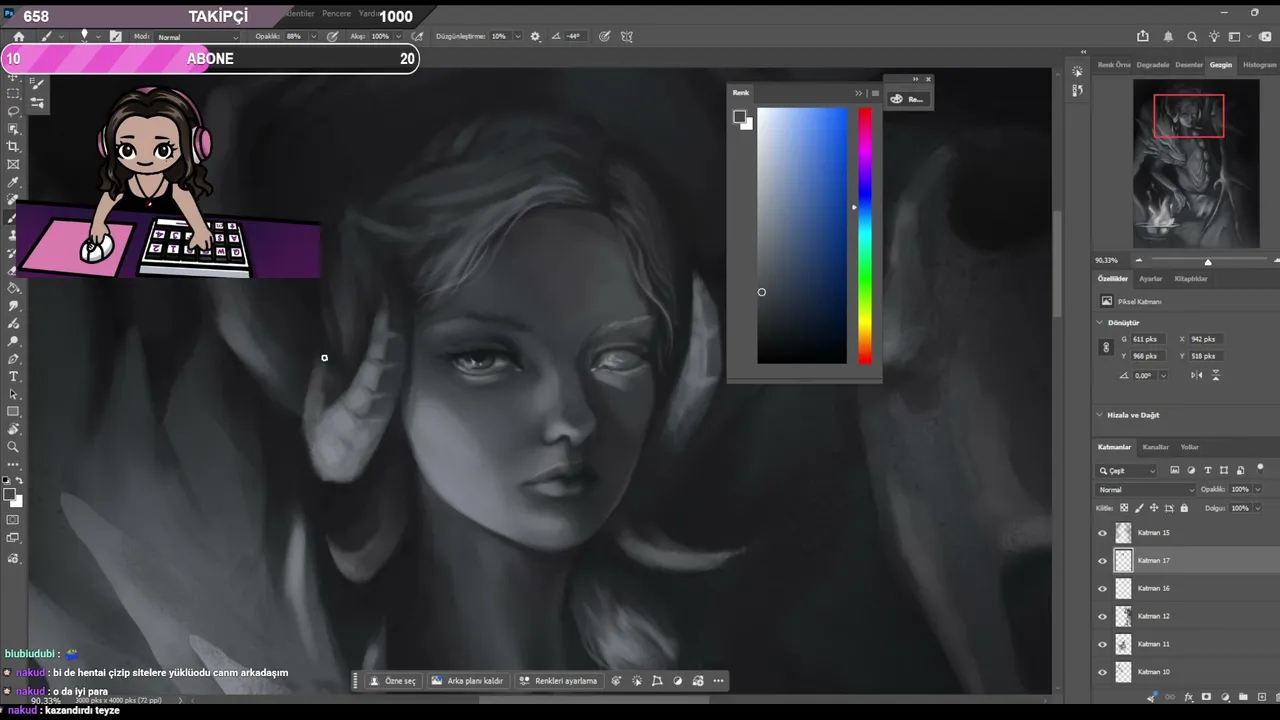The image size is (1280, 720).
Task: Collapse the Dönüştür section
Action: pyautogui.click(x=1100, y=323)
